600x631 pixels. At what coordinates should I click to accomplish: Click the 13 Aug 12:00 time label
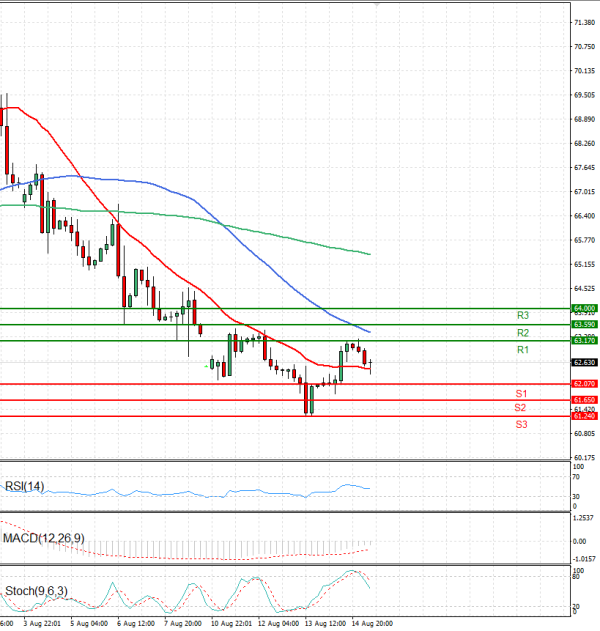[x=326, y=623]
